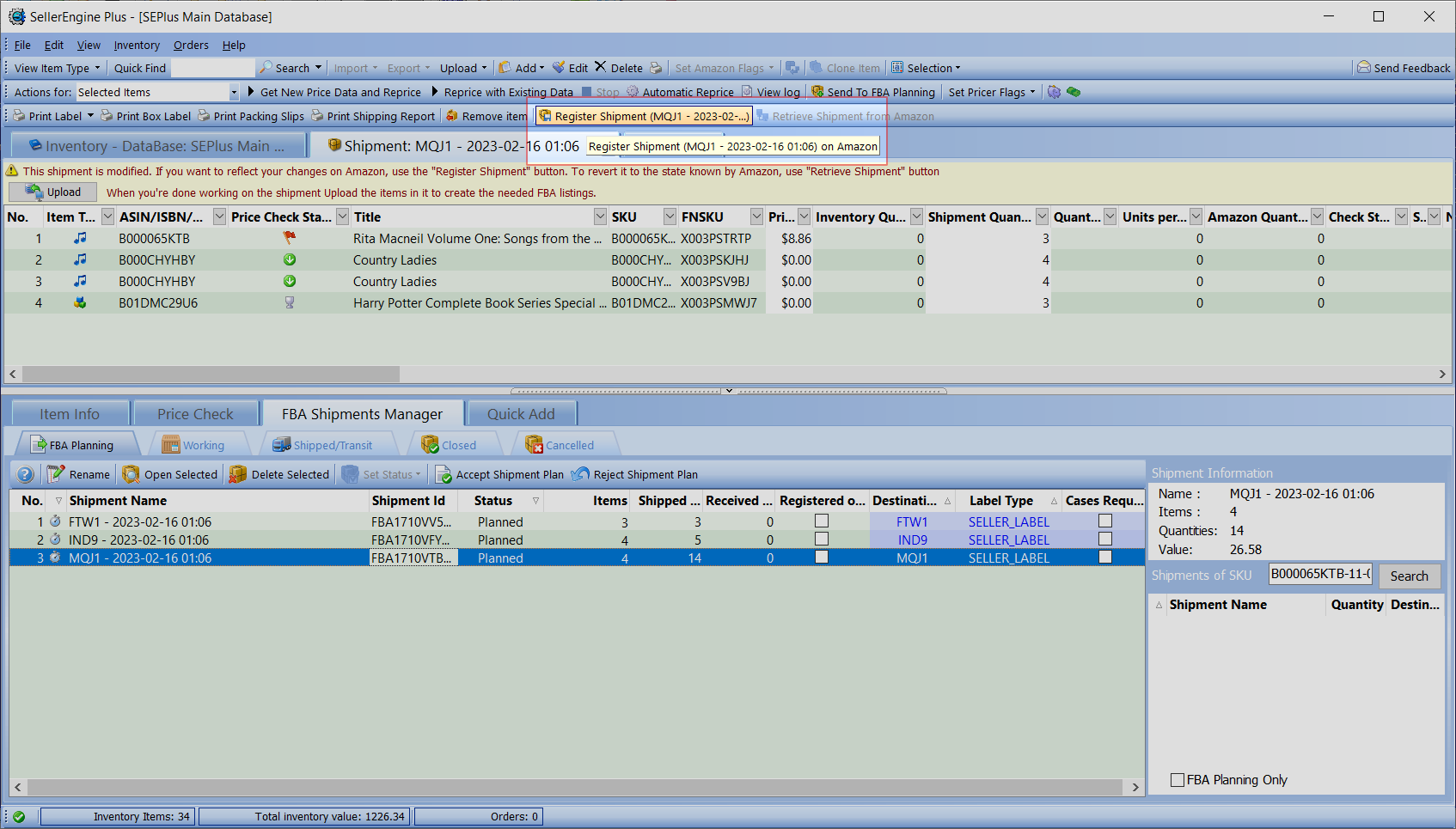The image size is (1456, 829).
Task: Expand the View Item Type dropdown
Action: pos(57,68)
